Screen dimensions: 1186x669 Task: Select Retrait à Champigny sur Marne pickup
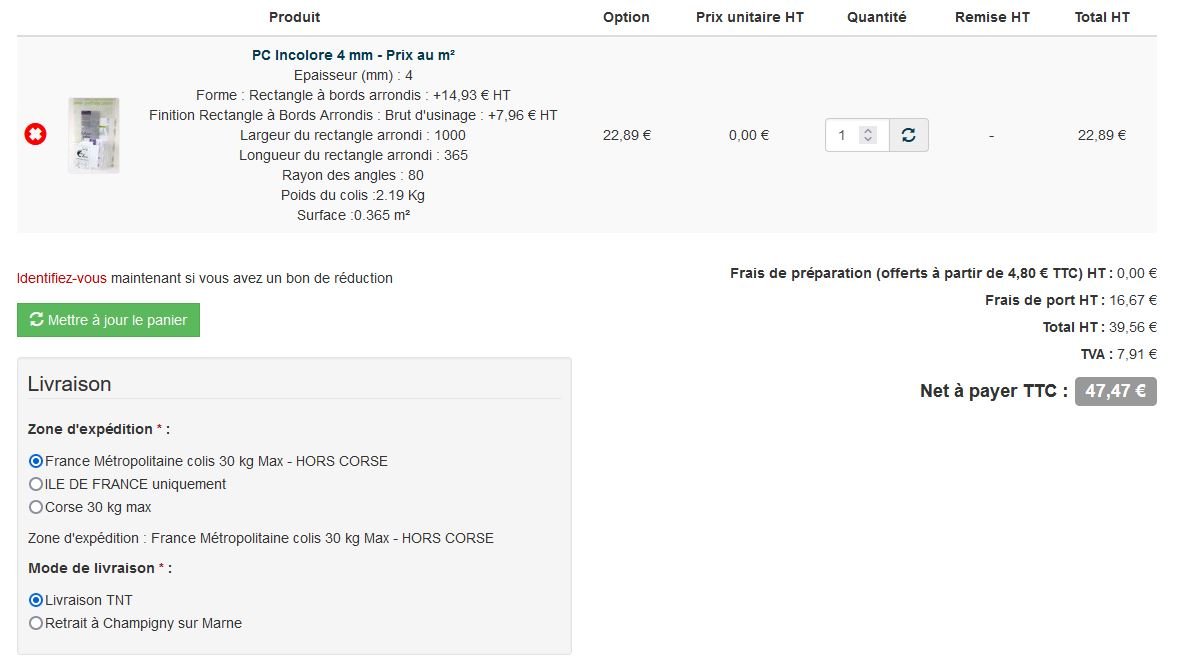pyautogui.click(x=36, y=623)
